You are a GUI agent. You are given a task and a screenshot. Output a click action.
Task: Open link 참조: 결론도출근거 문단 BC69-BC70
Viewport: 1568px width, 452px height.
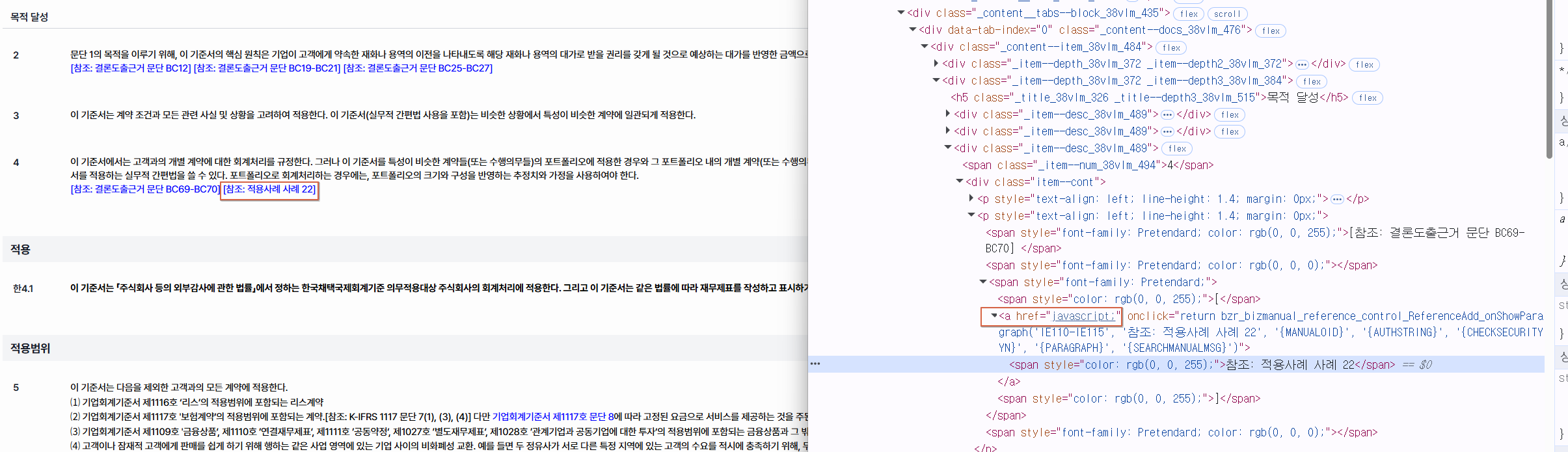pos(145,189)
